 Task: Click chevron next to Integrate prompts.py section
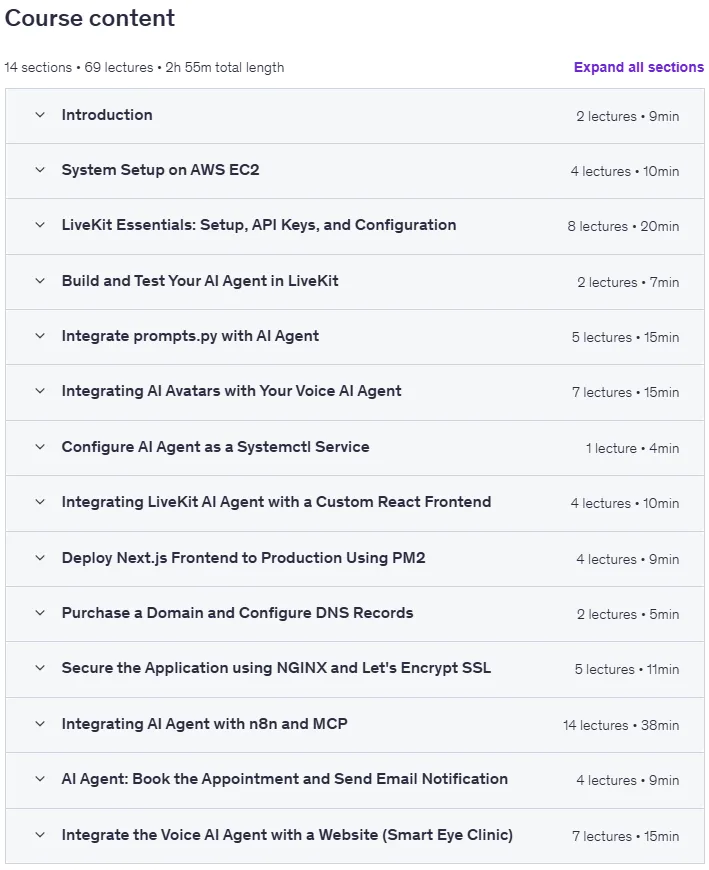40,336
